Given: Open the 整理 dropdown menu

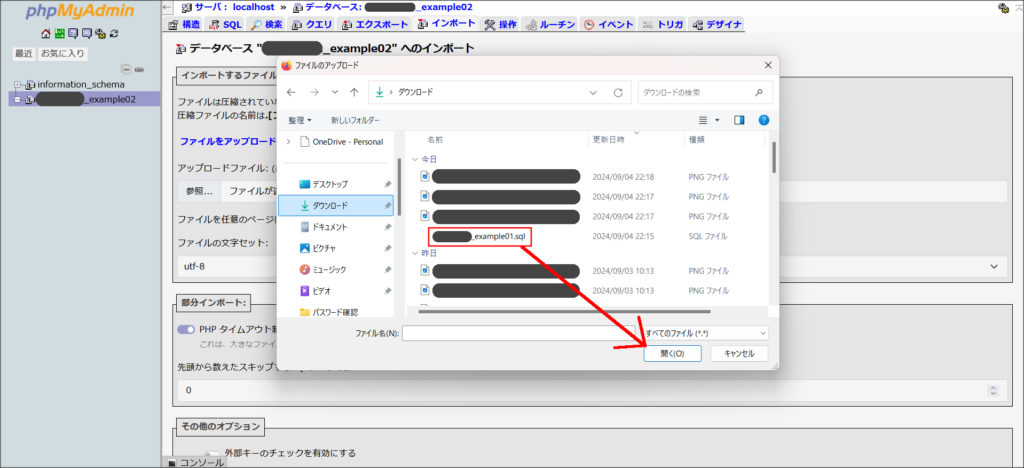Looking at the screenshot, I should 300,120.
